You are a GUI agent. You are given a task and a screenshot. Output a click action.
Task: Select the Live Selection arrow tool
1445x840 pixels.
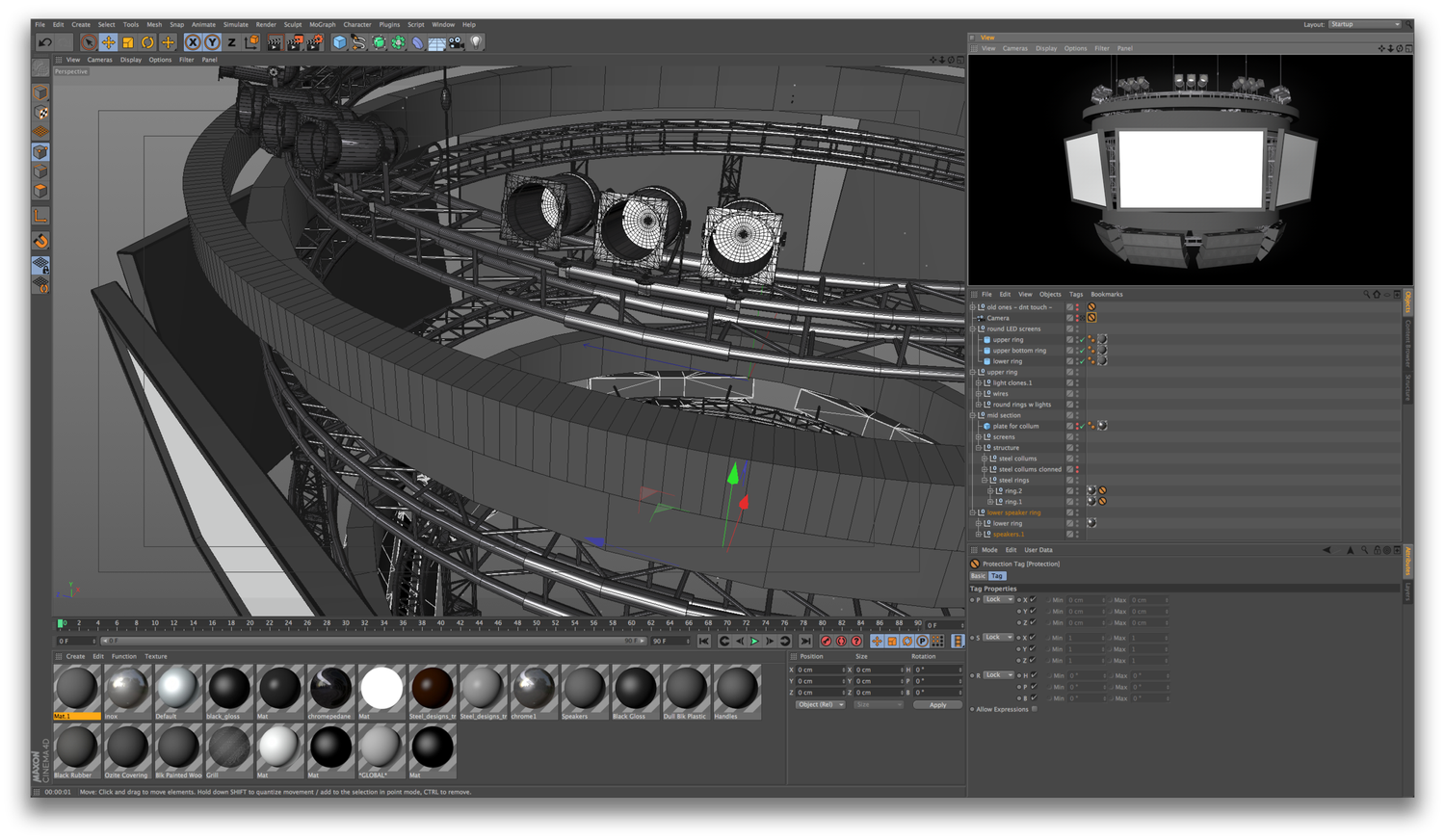tap(89, 42)
